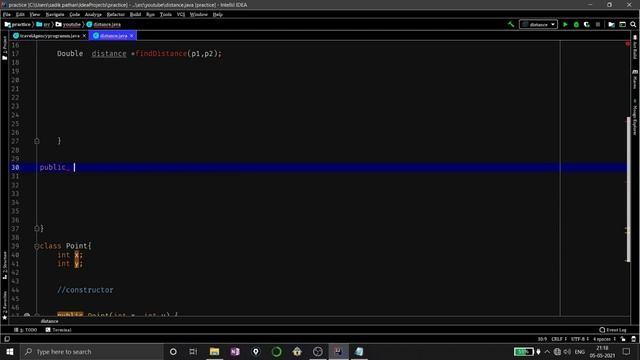This screenshot has height=360, width=640.
Task: Open the Project tool window
Action: tap(4, 48)
